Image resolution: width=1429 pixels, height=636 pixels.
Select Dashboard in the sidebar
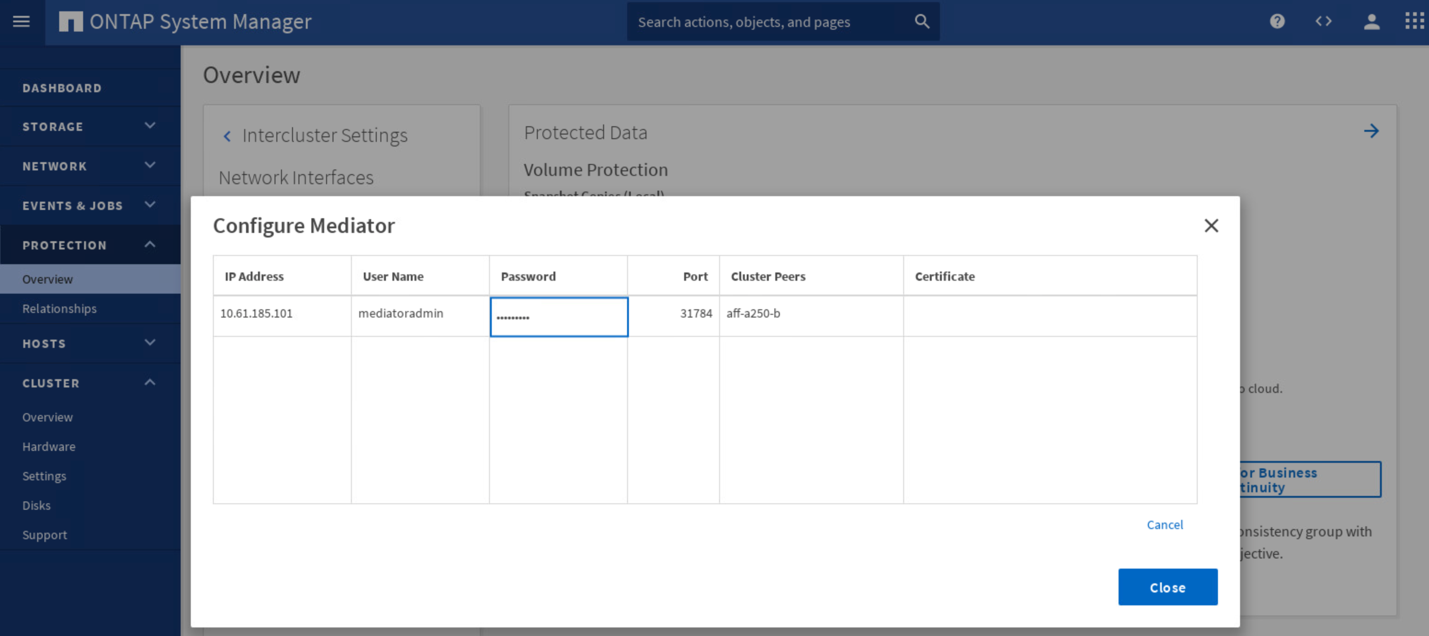pos(62,88)
